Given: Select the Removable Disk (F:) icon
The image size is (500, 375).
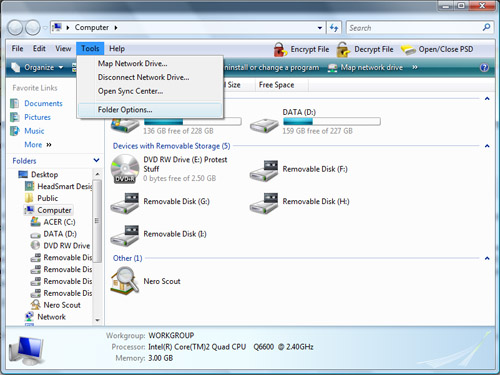Looking at the screenshot, I should click(264, 170).
